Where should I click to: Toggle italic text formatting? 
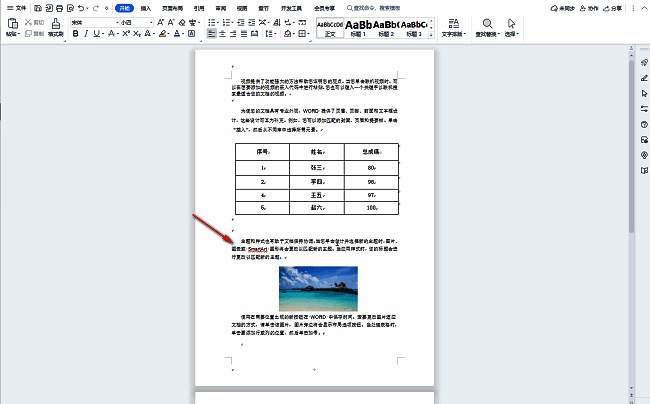[87, 33]
